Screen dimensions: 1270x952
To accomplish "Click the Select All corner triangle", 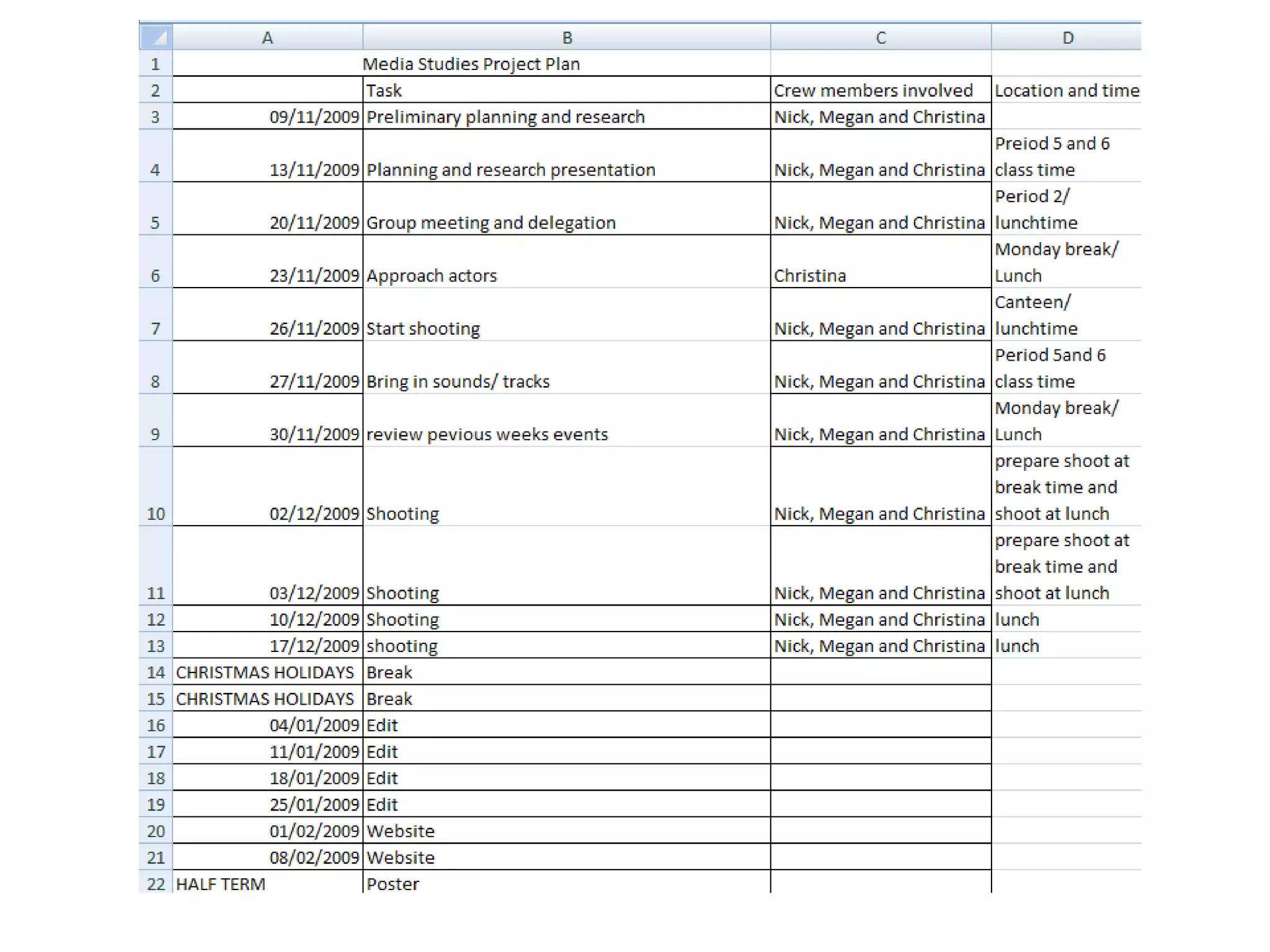I will 156,37.
